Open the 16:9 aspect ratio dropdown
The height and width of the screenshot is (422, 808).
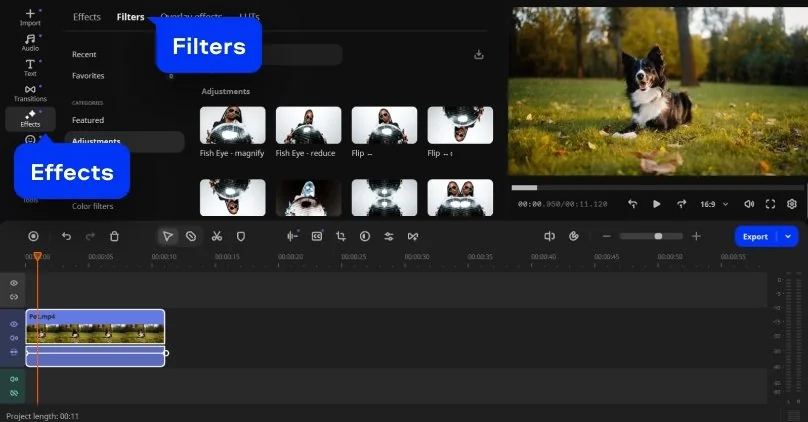coord(712,204)
